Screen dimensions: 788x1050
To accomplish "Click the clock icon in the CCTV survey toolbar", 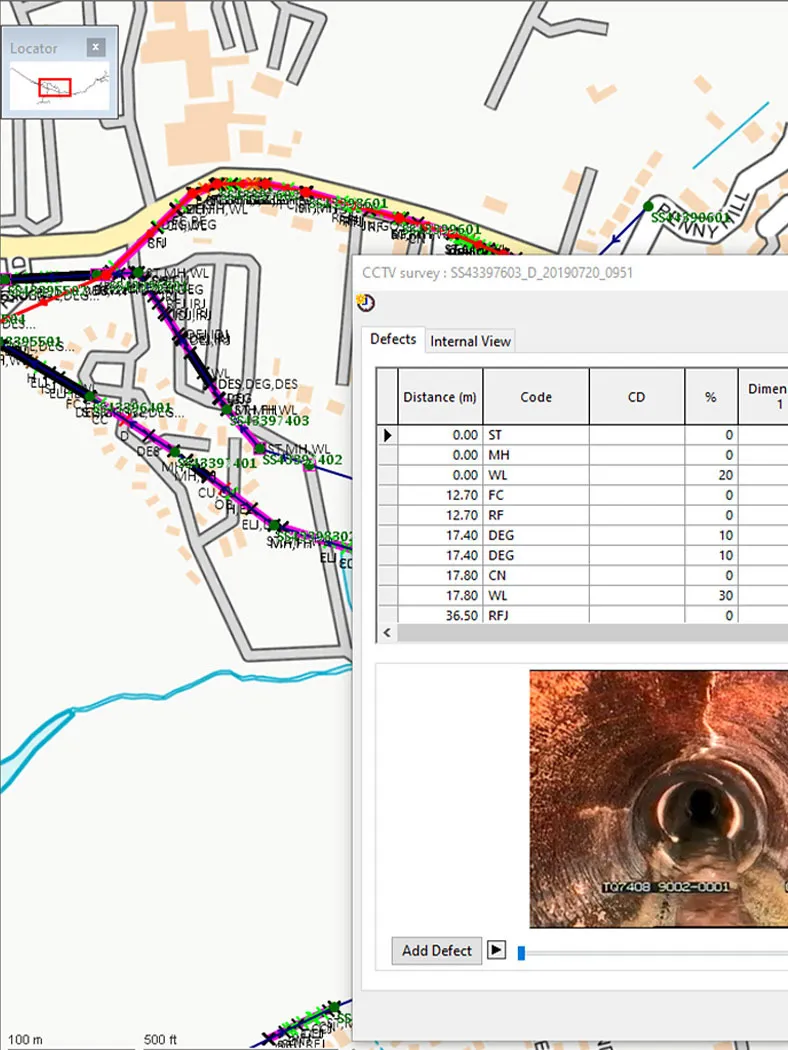I will pos(366,303).
